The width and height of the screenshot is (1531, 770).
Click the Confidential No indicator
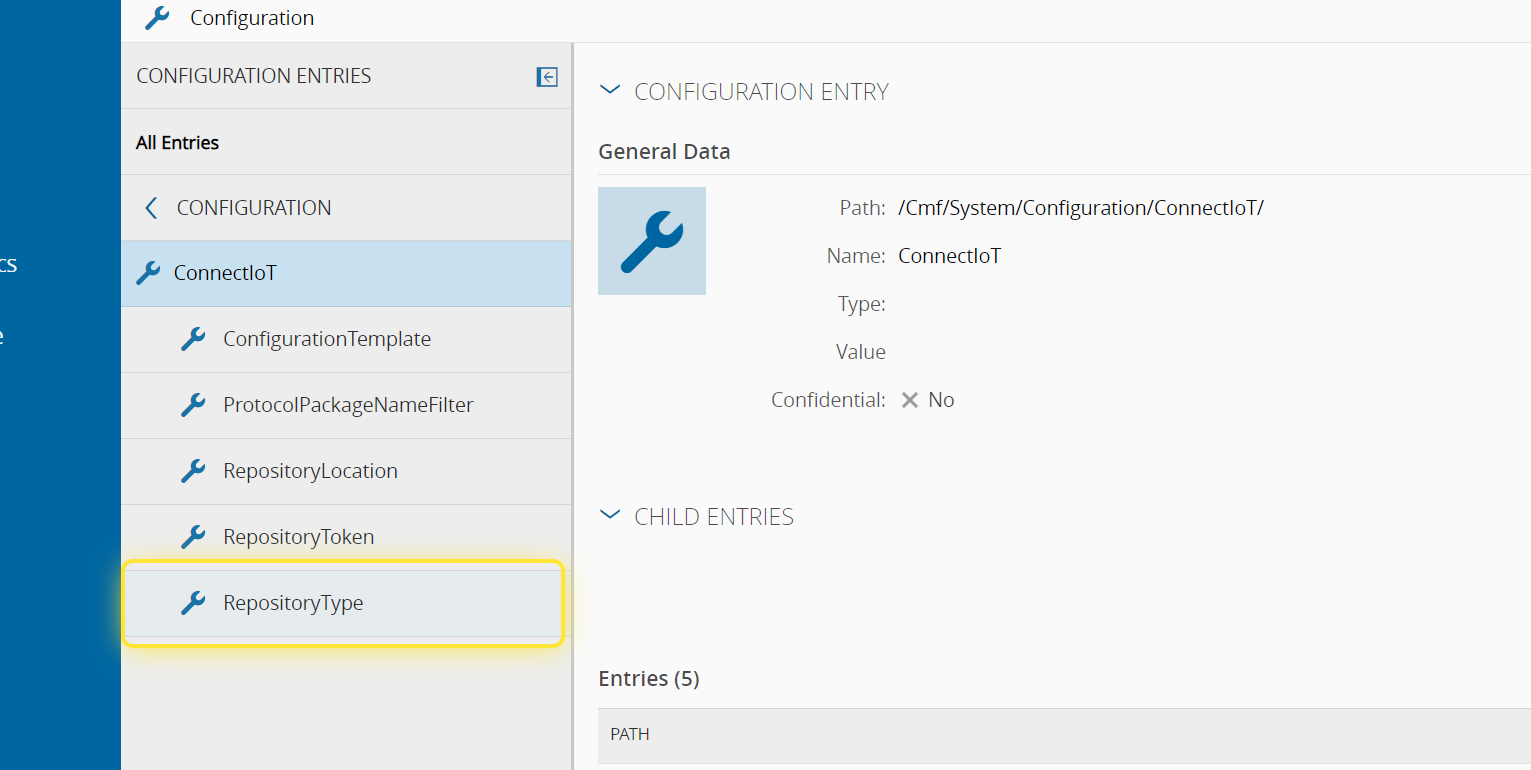tap(927, 400)
